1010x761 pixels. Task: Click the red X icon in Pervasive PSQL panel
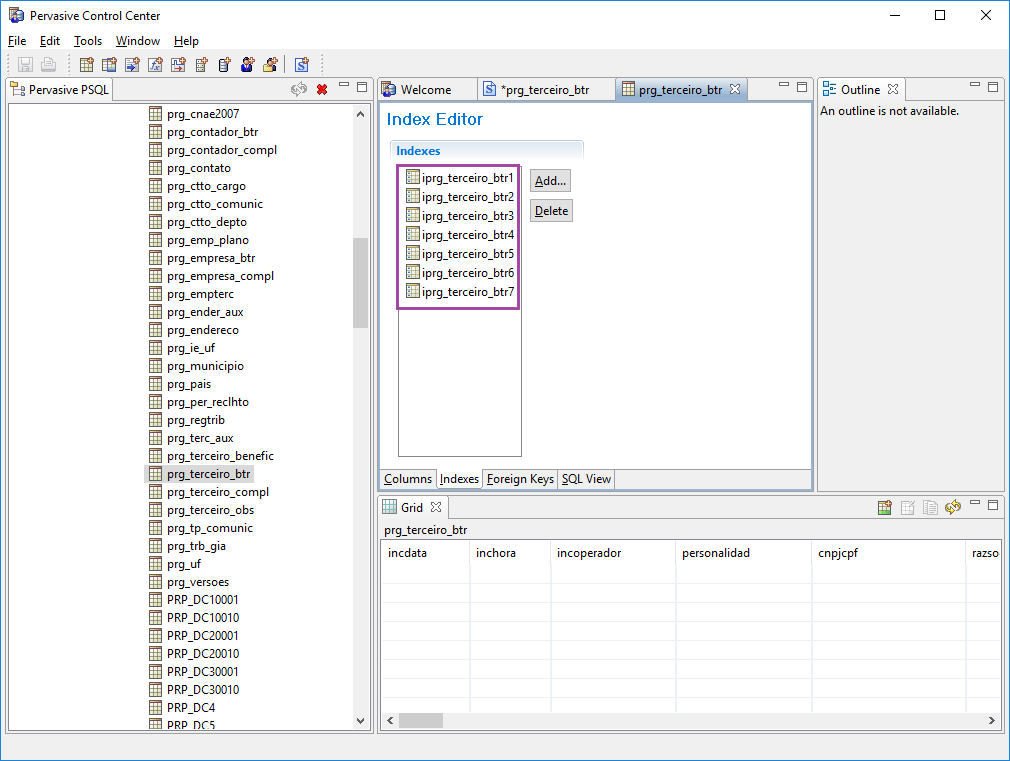(322, 90)
